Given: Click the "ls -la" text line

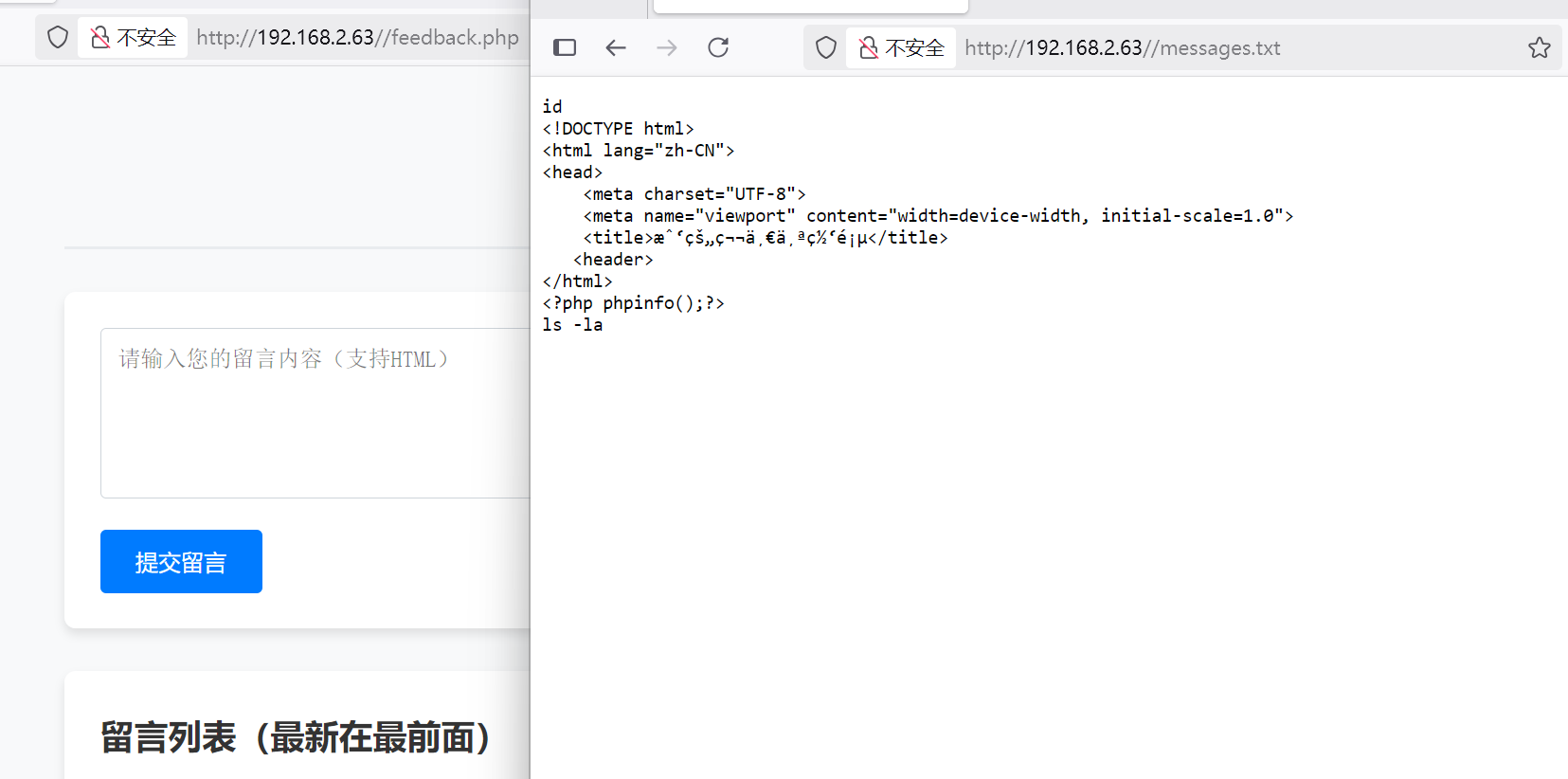Looking at the screenshot, I should 572,325.
